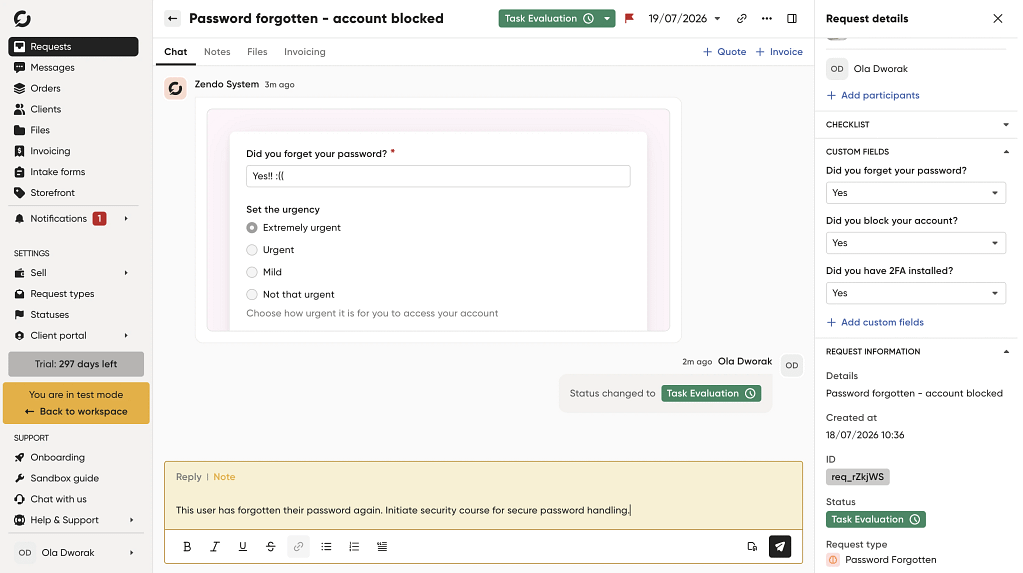The height and width of the screenshot is (573, 1023).
Task: Click Add participants link
Action: point(873,95)
